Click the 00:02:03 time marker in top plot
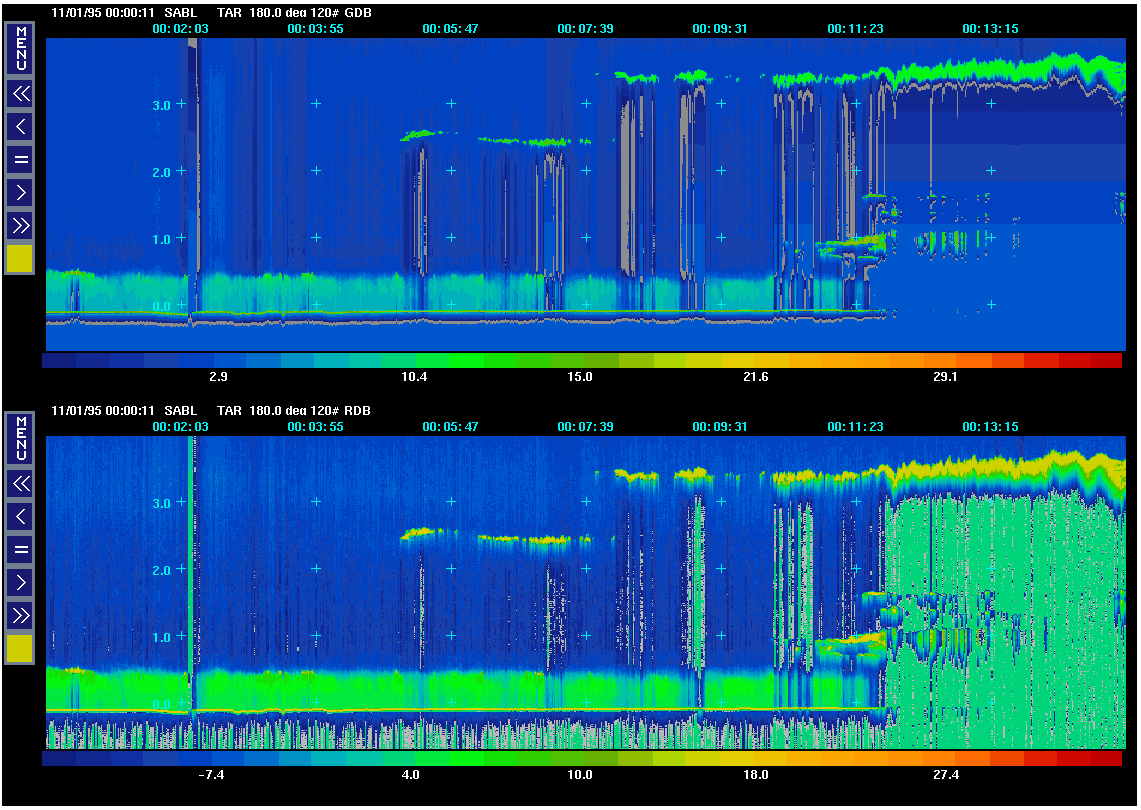Viewport: 1141px width, 810px height. pyautogui.click(x=180, y=29)
